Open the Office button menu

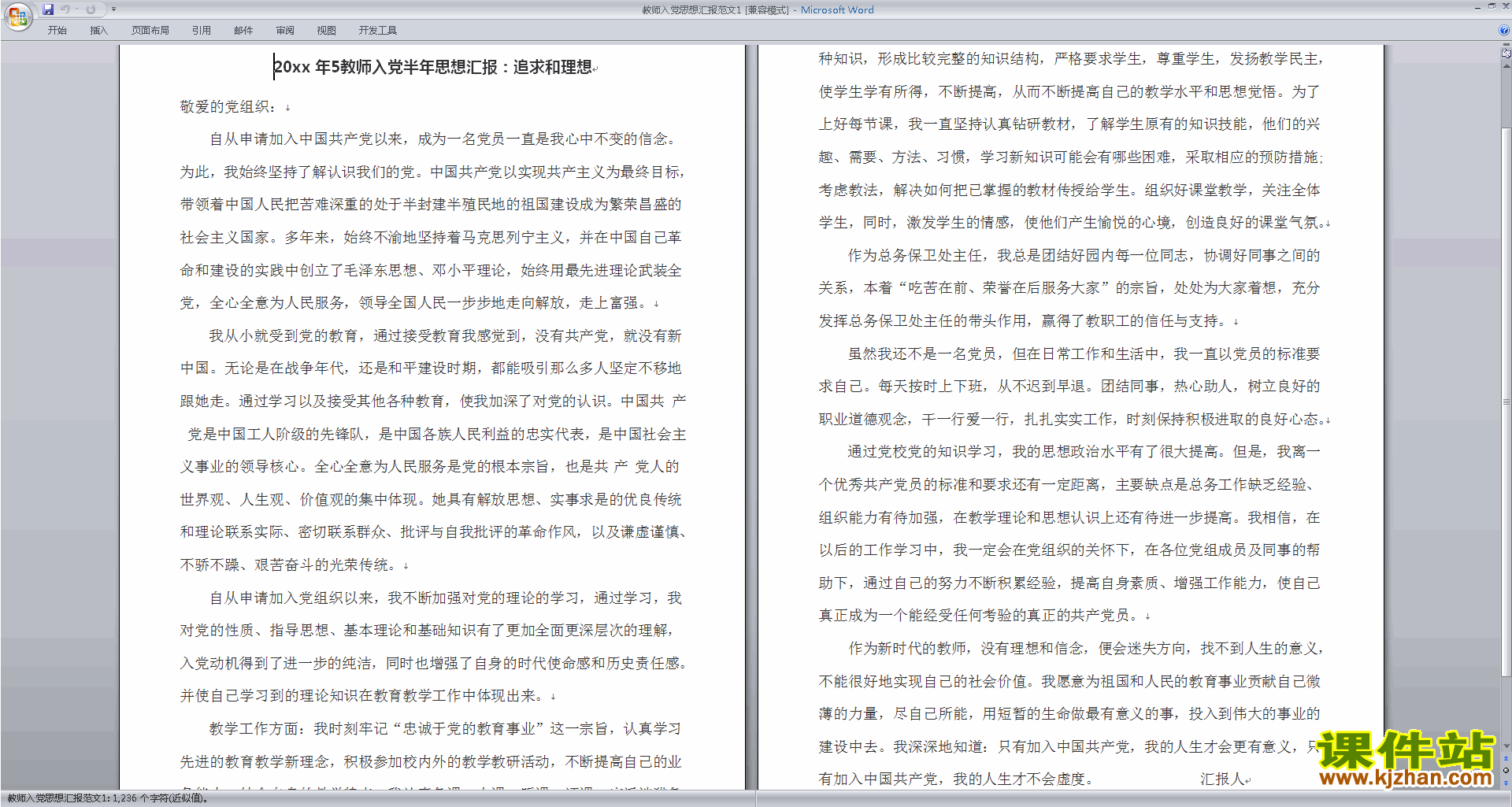point(17,16)
